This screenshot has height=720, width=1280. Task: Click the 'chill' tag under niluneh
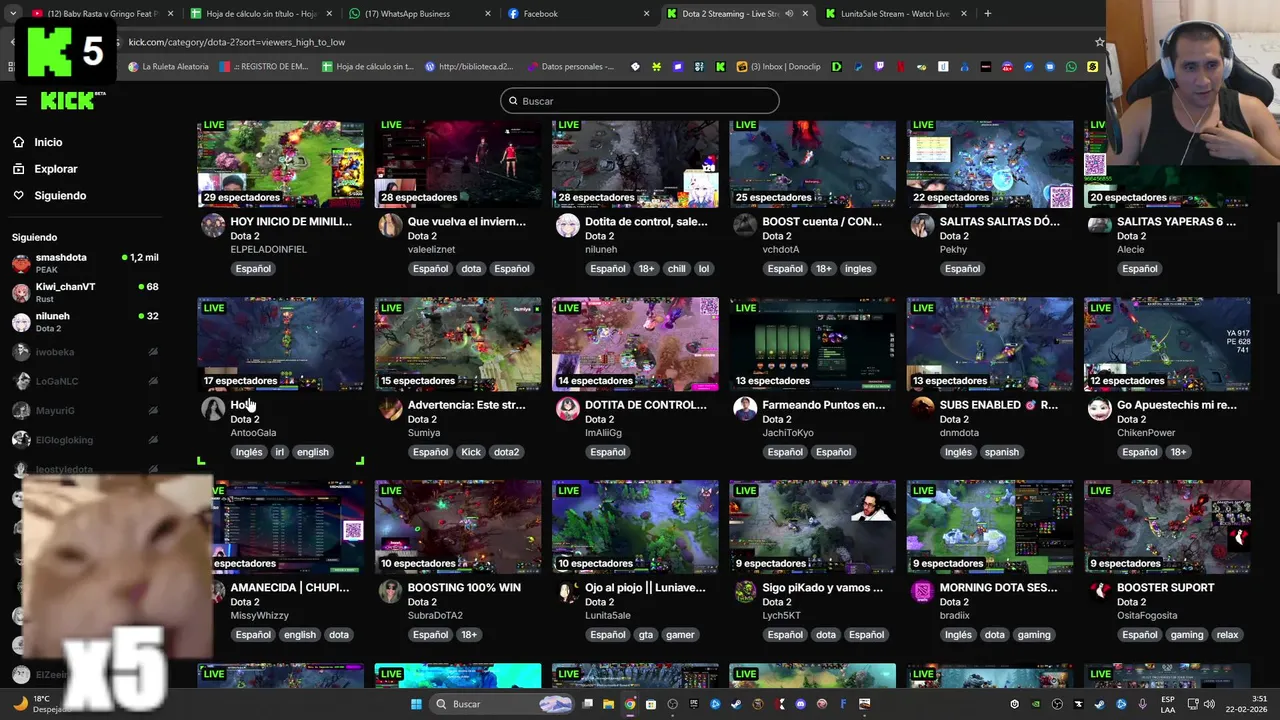(676, 269)
